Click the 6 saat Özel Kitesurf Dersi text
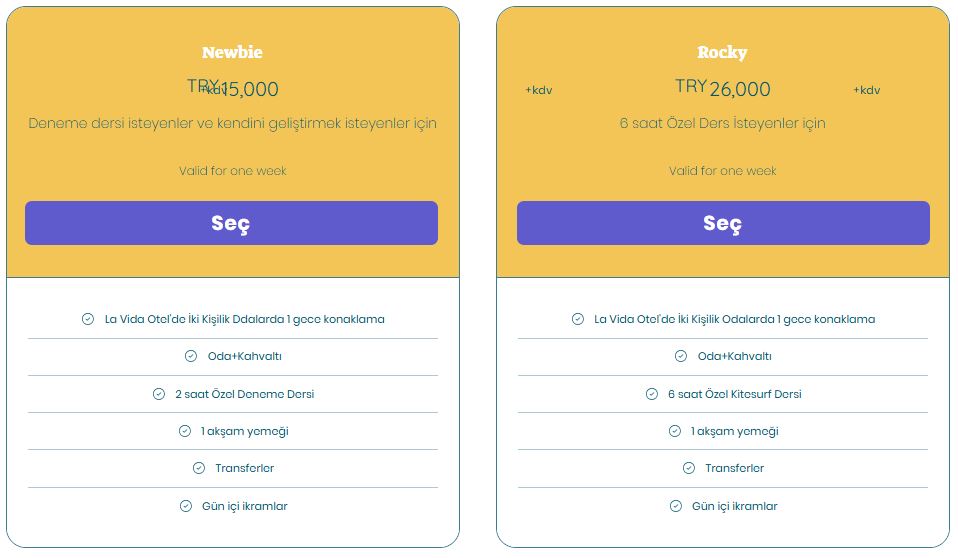 734,394
